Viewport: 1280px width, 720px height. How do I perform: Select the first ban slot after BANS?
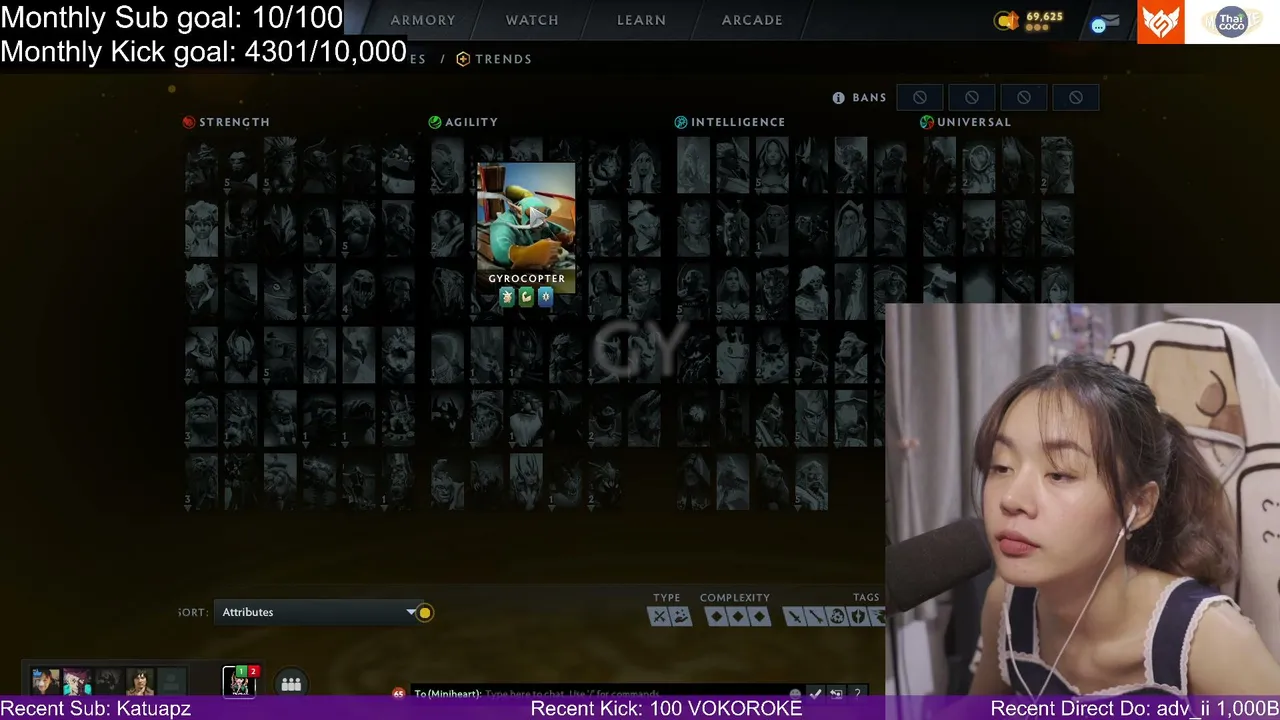920,98
